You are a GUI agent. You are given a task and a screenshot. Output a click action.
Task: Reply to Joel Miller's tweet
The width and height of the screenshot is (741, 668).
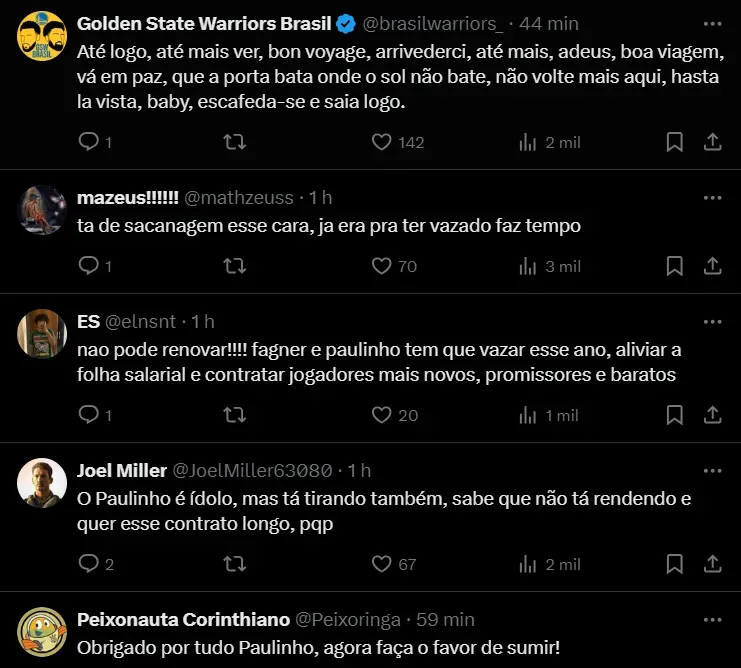89,564
